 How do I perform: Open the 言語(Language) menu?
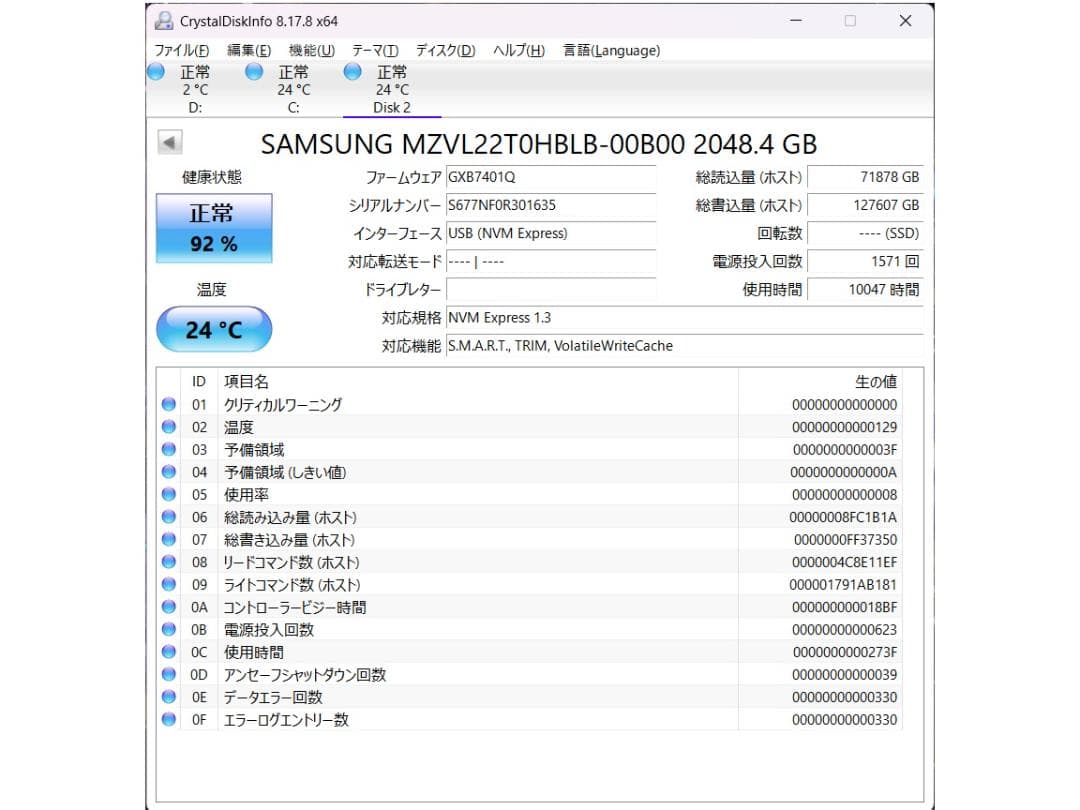[x=612, y=50]
